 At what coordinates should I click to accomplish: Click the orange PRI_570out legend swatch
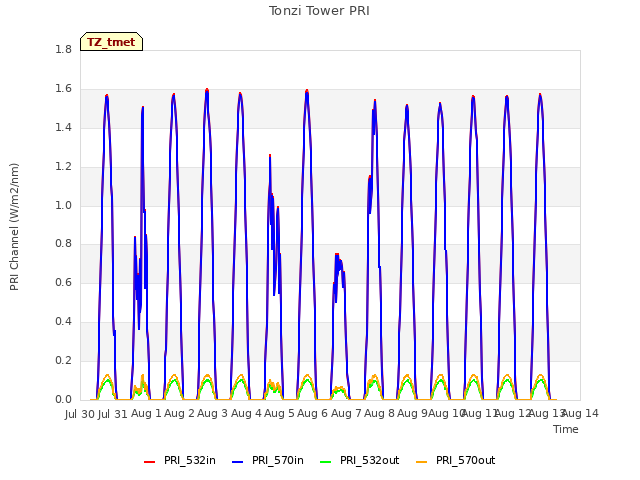[x=422, y=461]
